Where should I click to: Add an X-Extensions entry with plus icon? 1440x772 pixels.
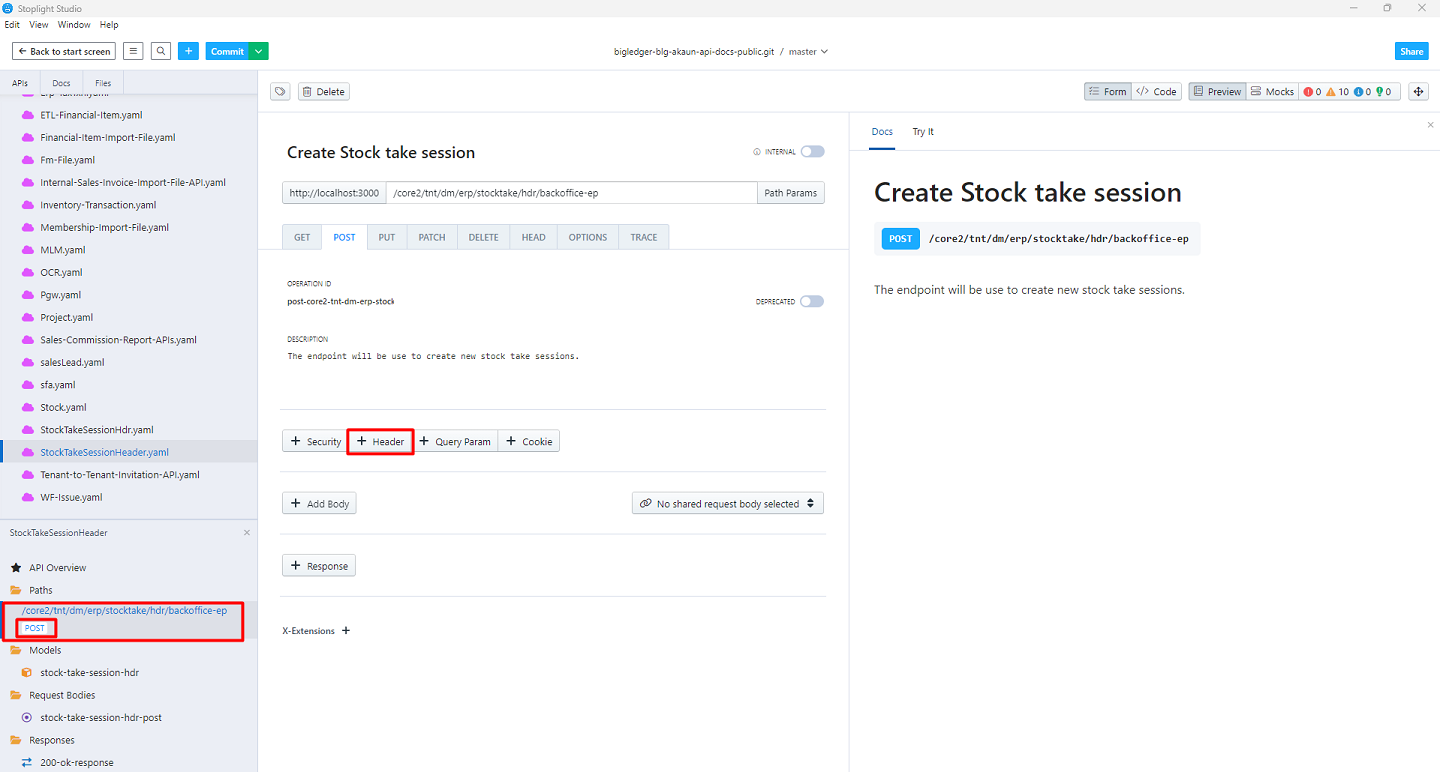coord(346,631)
